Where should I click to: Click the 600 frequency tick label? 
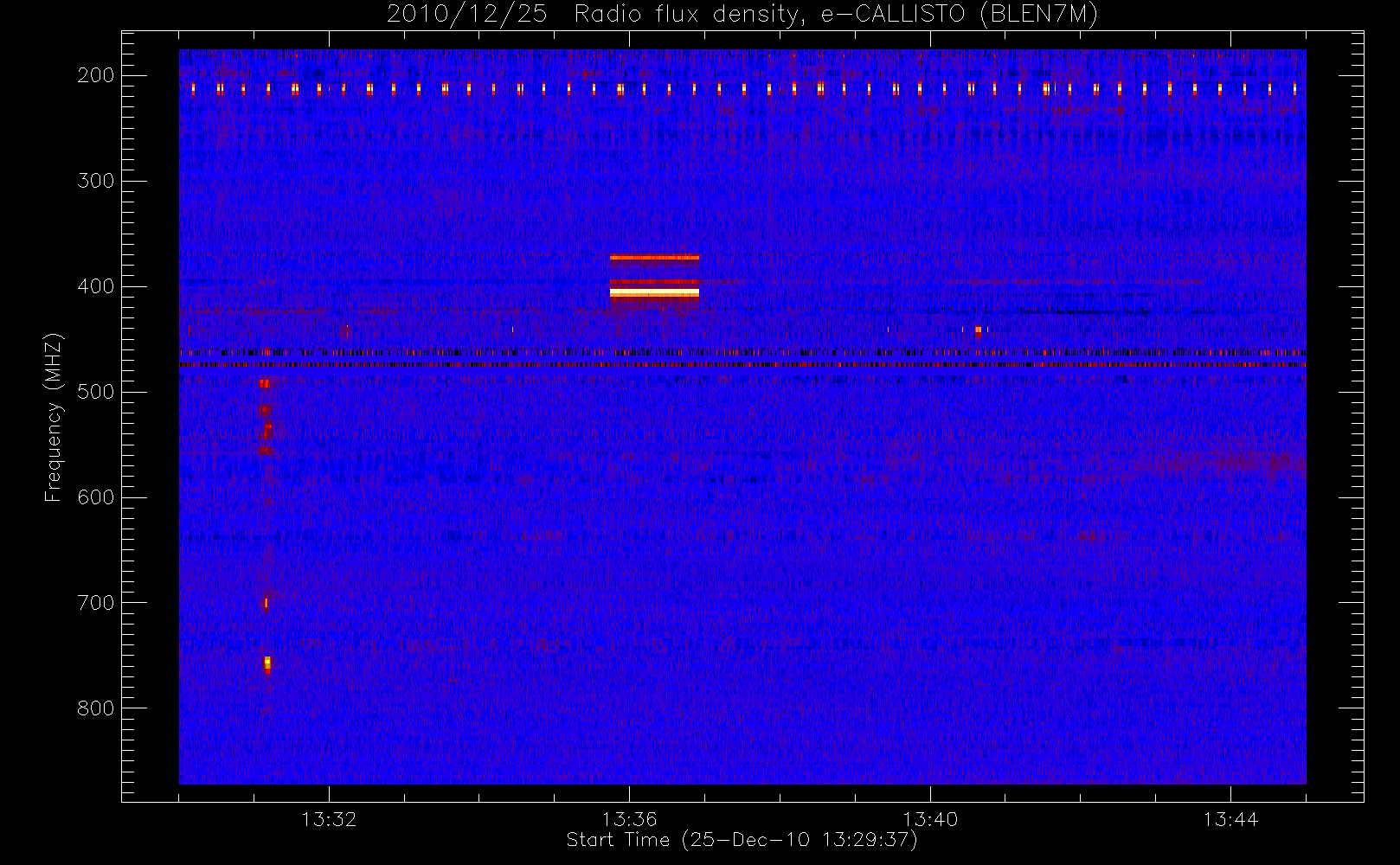pyautogui.click(x=96, y=497)
